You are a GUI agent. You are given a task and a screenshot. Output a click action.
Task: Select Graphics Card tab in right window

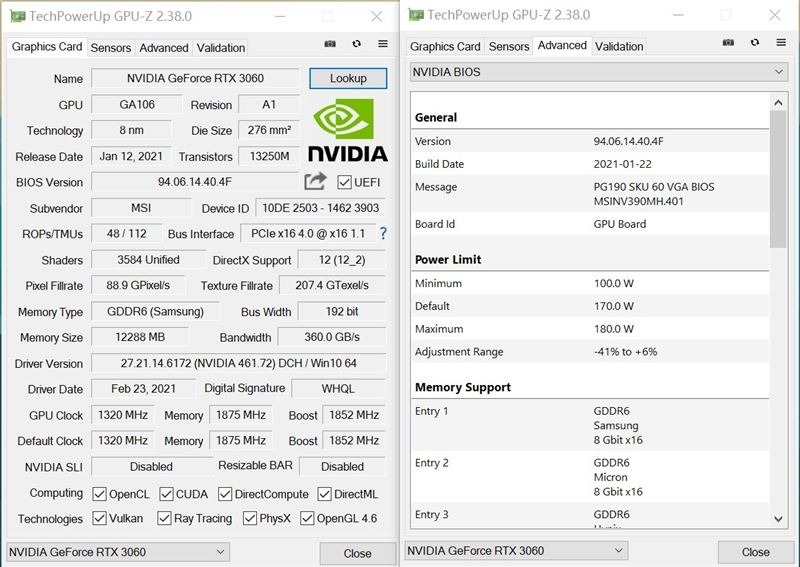click(x=445, y=46)
